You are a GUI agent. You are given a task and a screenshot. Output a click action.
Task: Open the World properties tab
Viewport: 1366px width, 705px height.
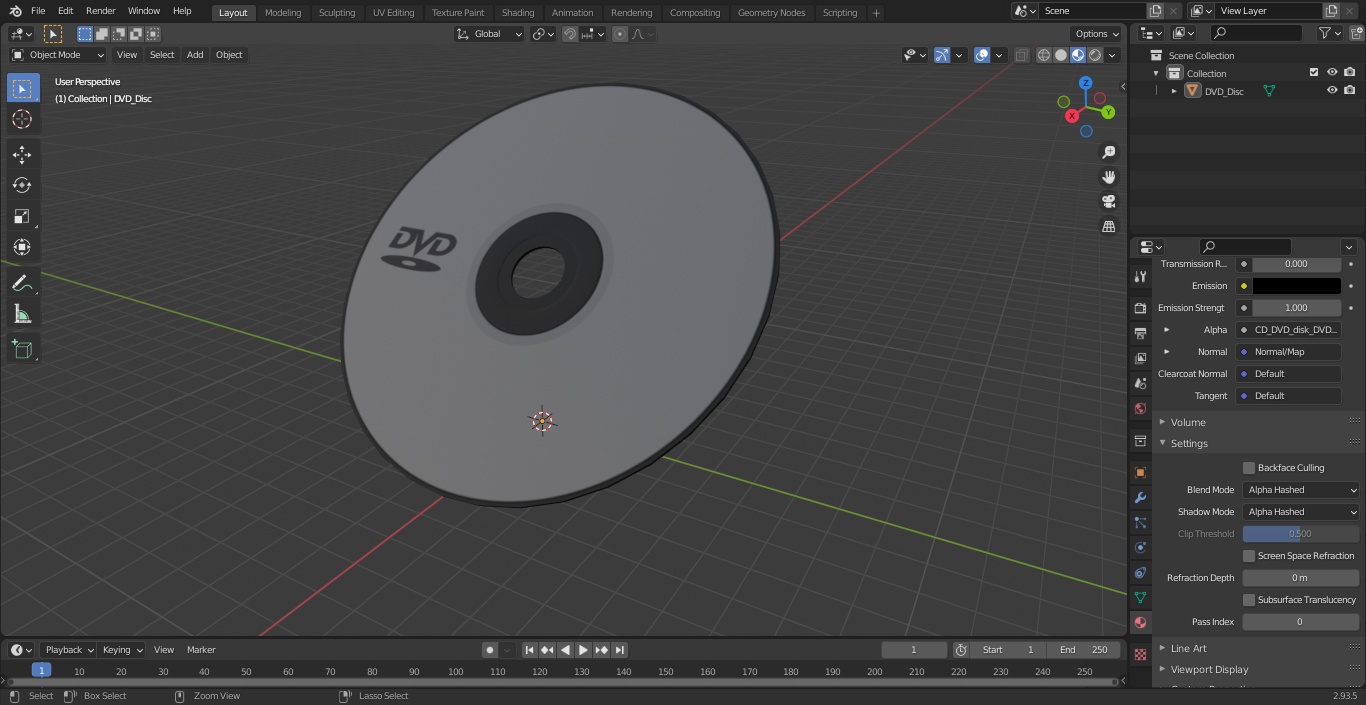(1140, 408)
